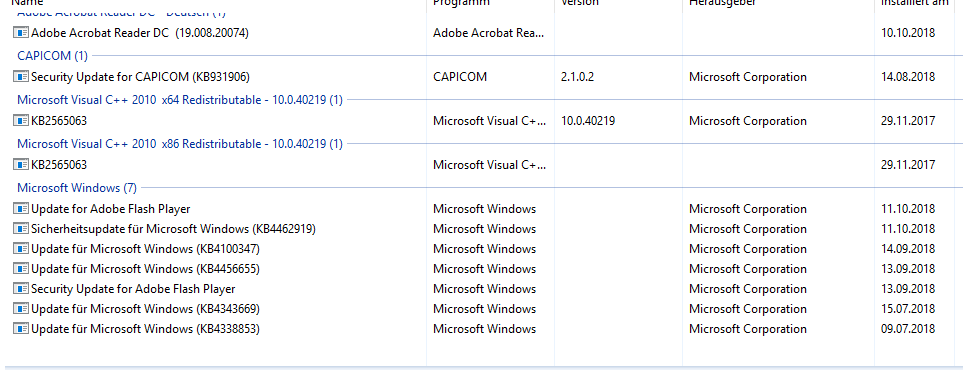Image resolution: width=963 pixels, height=370 pixels.
Task: Select the Update für Microsoft Windows (KB4338853) row
Action: (x=482, y=329)
